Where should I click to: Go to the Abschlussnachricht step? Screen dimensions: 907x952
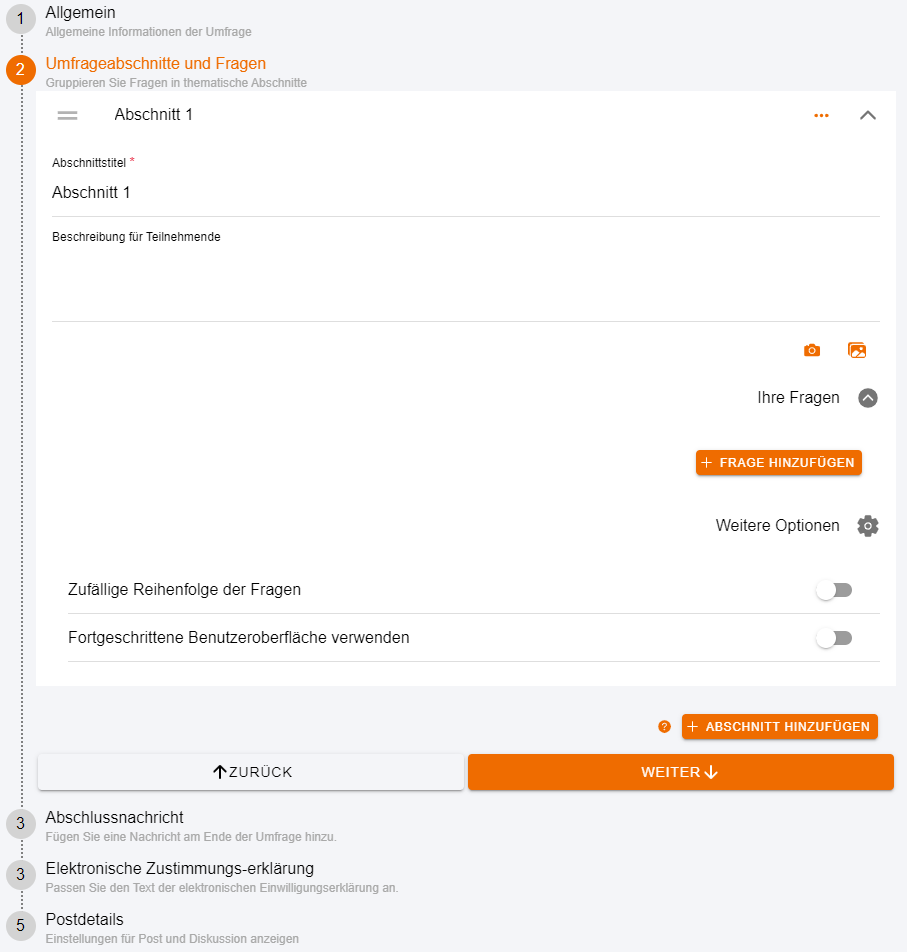pyautogui.click(x=114, y=817)
